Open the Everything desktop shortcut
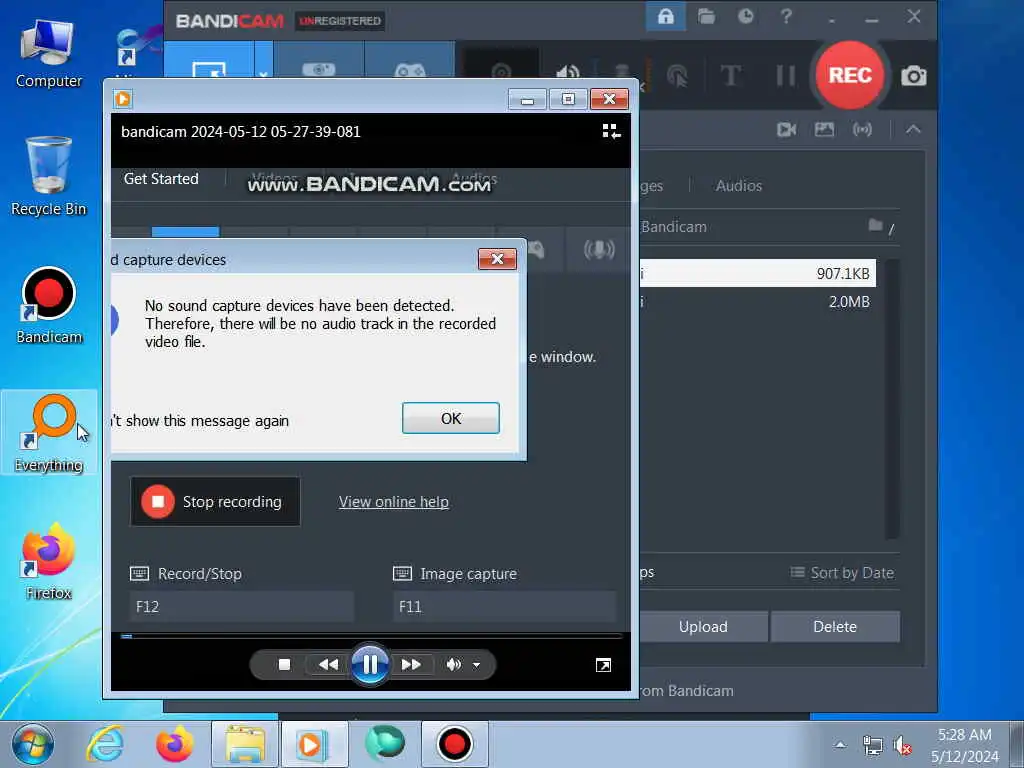The height and width of the screenshot is (768, 1024). [49, 434]
